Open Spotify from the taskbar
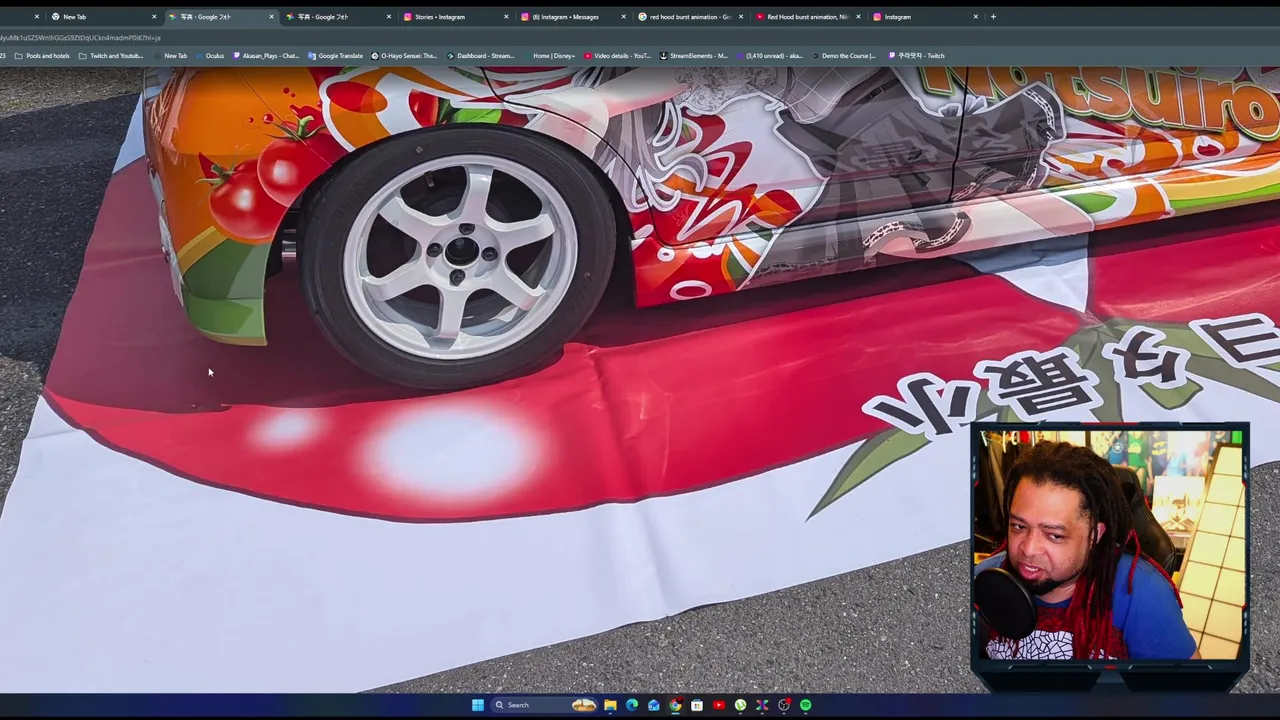 (805, 705)
